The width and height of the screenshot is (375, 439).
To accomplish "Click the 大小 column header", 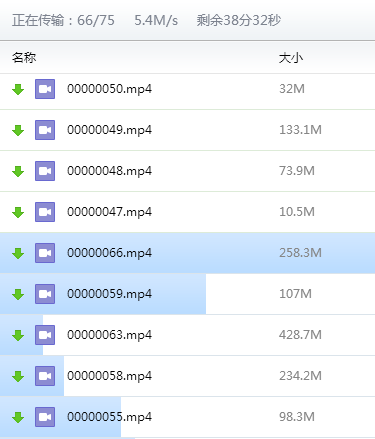I will (x=291, y=58).
